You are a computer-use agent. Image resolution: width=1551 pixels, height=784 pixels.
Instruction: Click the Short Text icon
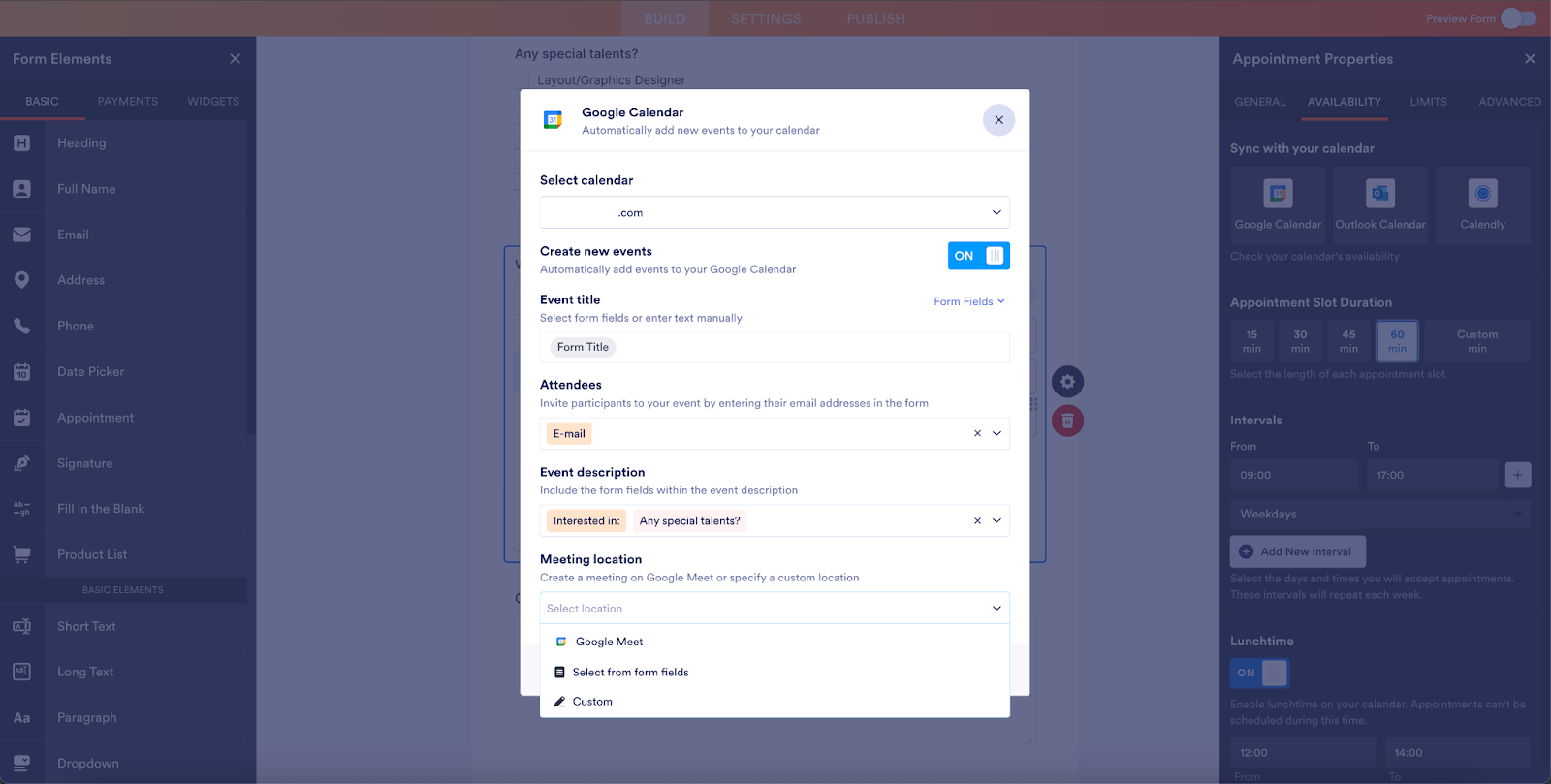pos(22,626)
